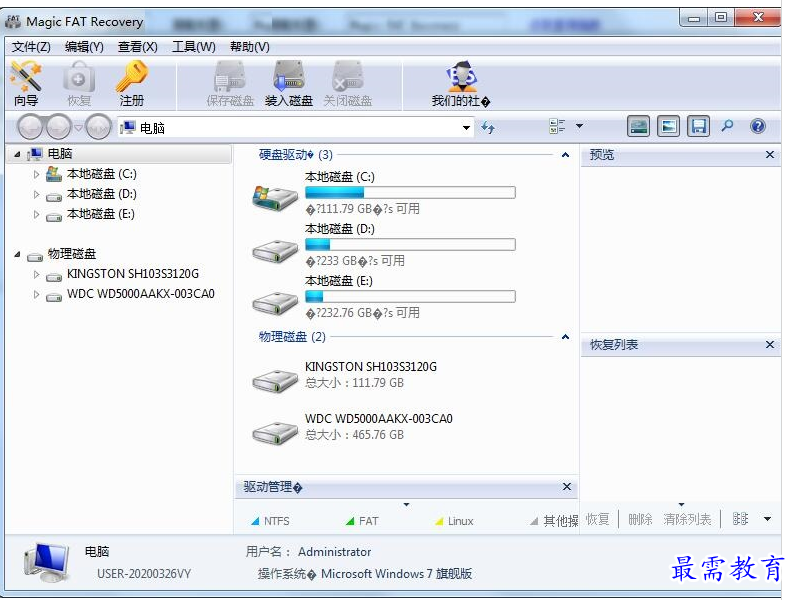Close the 预览 preview panel

770,155
